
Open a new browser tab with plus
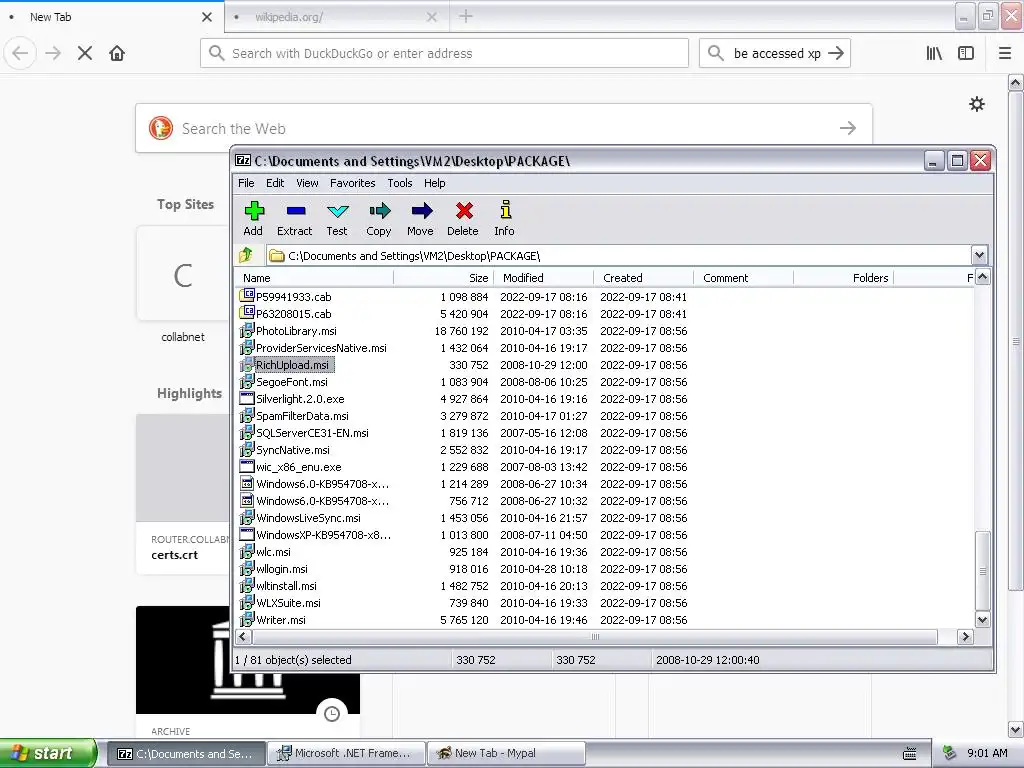pyautogui.click(x=466, y=16)
